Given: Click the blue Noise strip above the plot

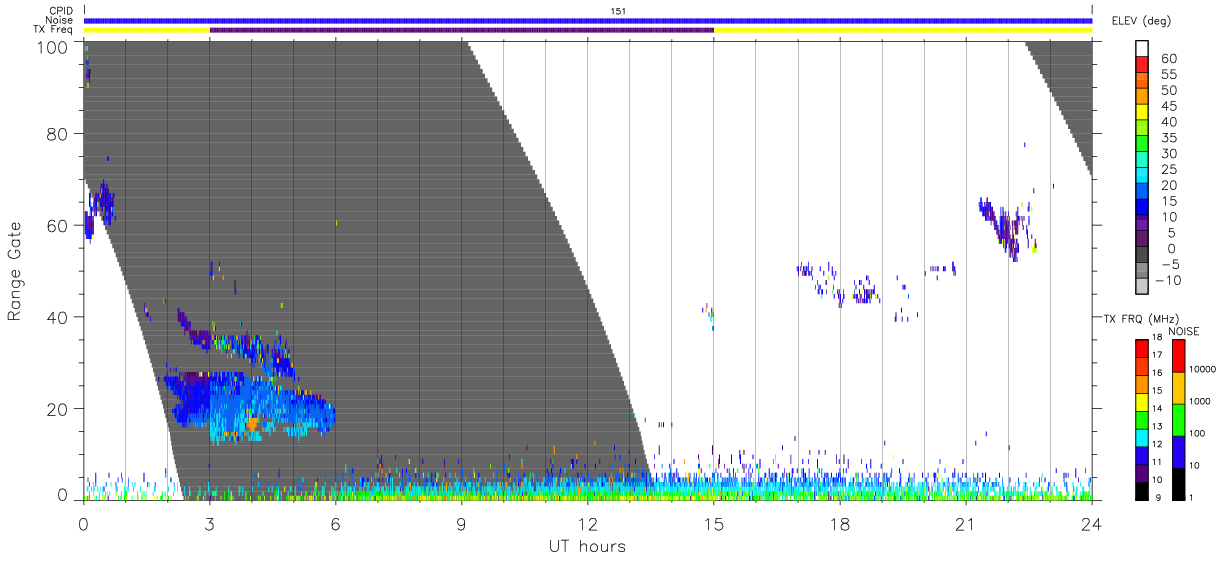Looking at the screenshot, I should click(588, 20).
